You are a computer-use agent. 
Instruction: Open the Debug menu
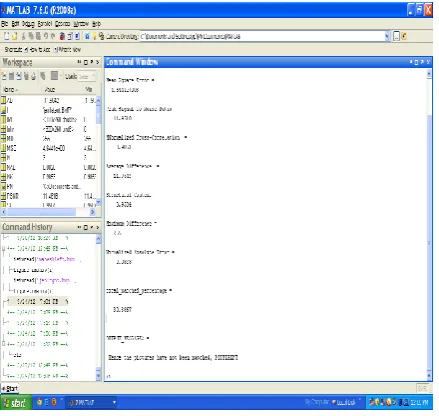pyautogui.click(x=28, y=24)
